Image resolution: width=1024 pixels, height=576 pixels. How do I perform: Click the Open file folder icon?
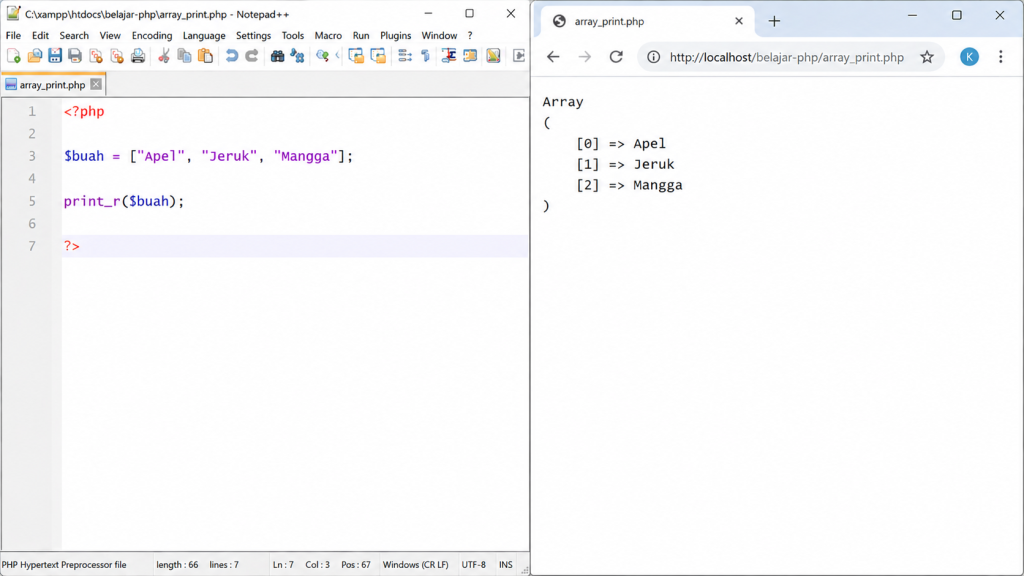[35, 56]
